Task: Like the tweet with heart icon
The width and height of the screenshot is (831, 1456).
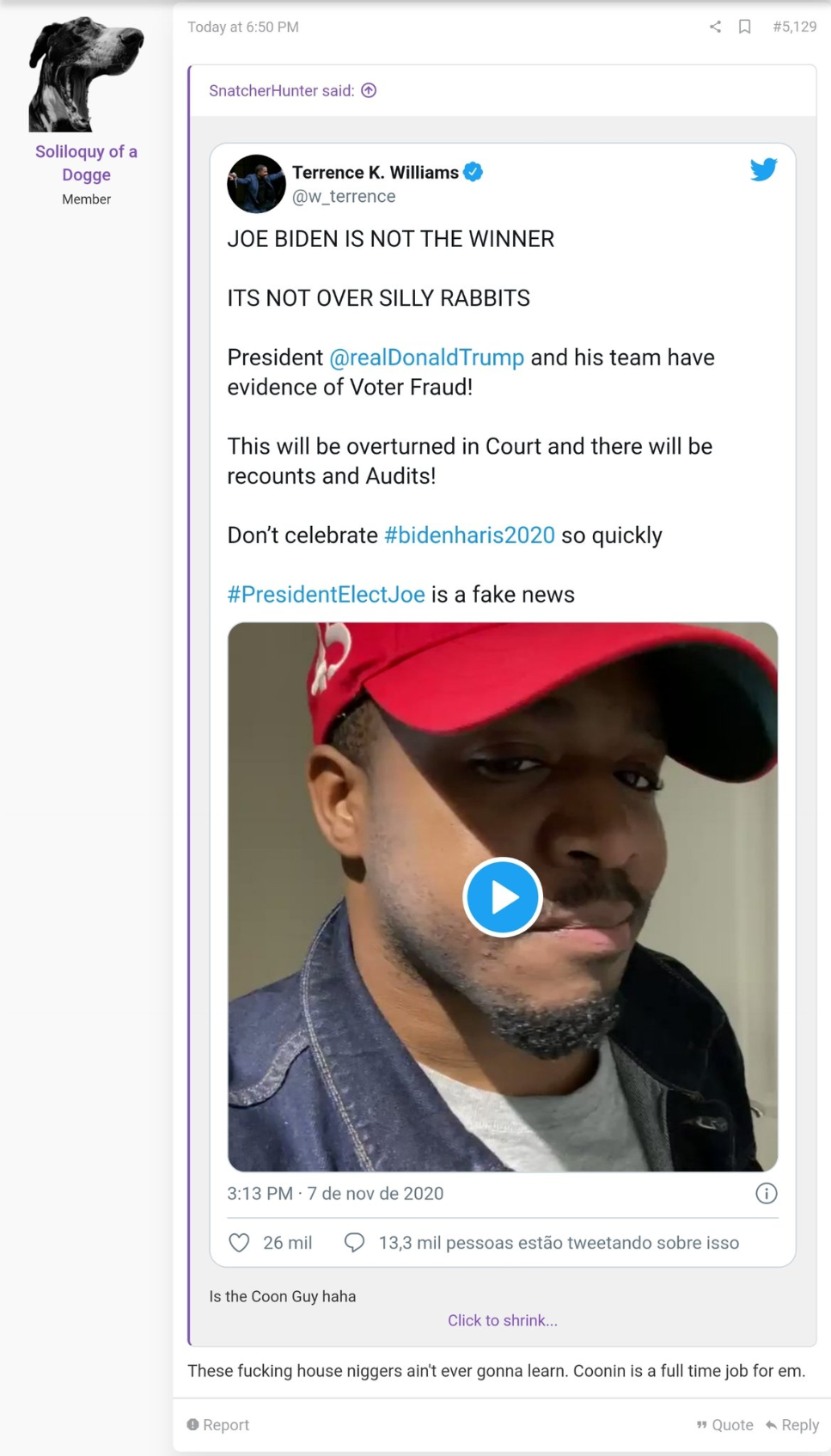Action: click(239, 1243)
